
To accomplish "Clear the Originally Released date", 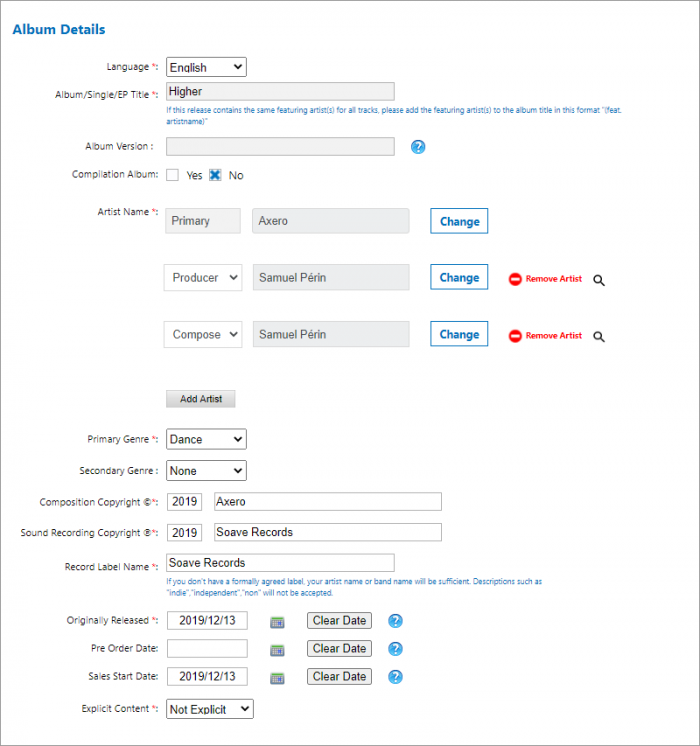I will [339, 621].
